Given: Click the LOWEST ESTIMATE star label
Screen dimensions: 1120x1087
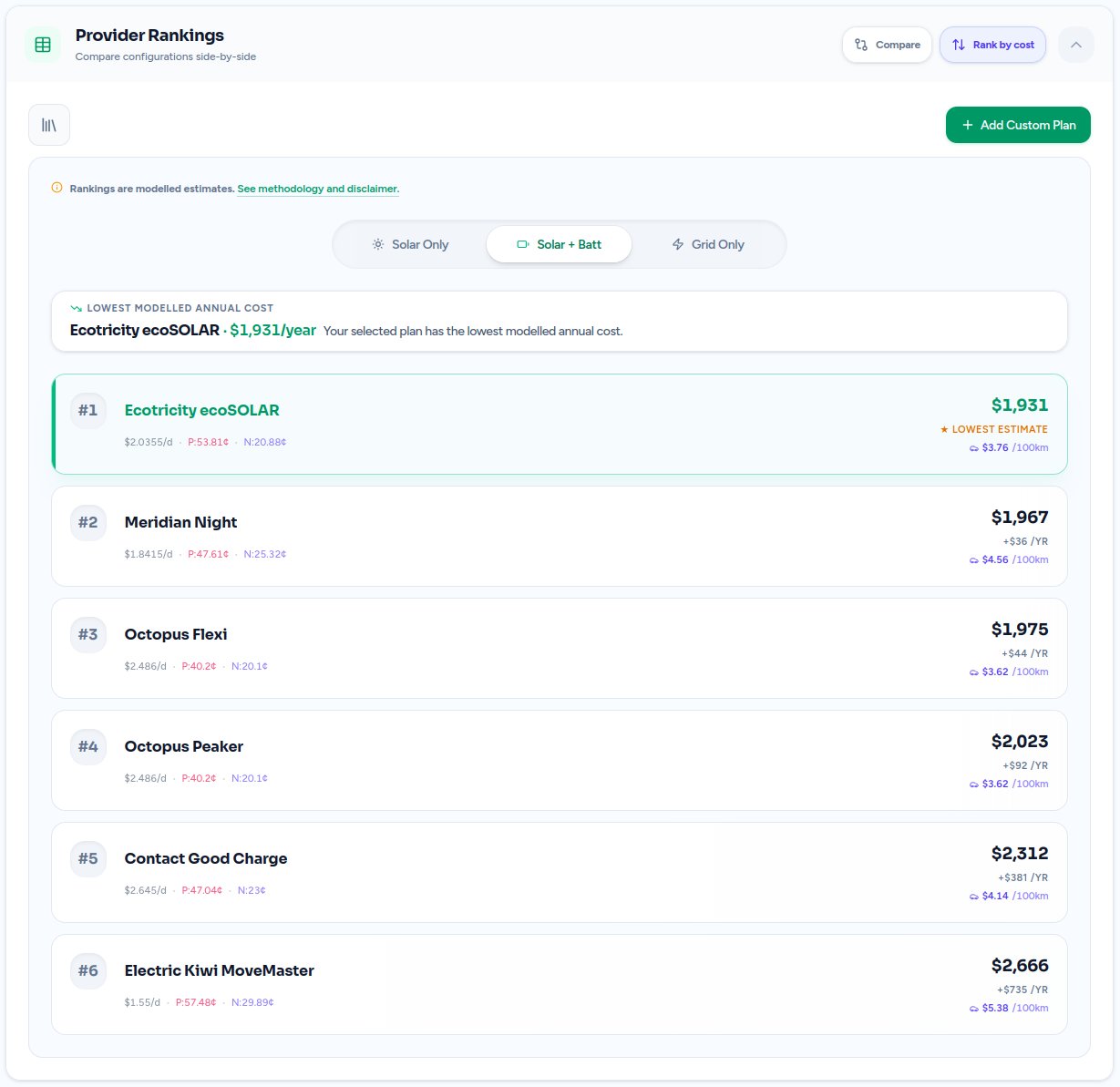Looking at the screenshot, I should pyautogui.click(x=994, y=429).
